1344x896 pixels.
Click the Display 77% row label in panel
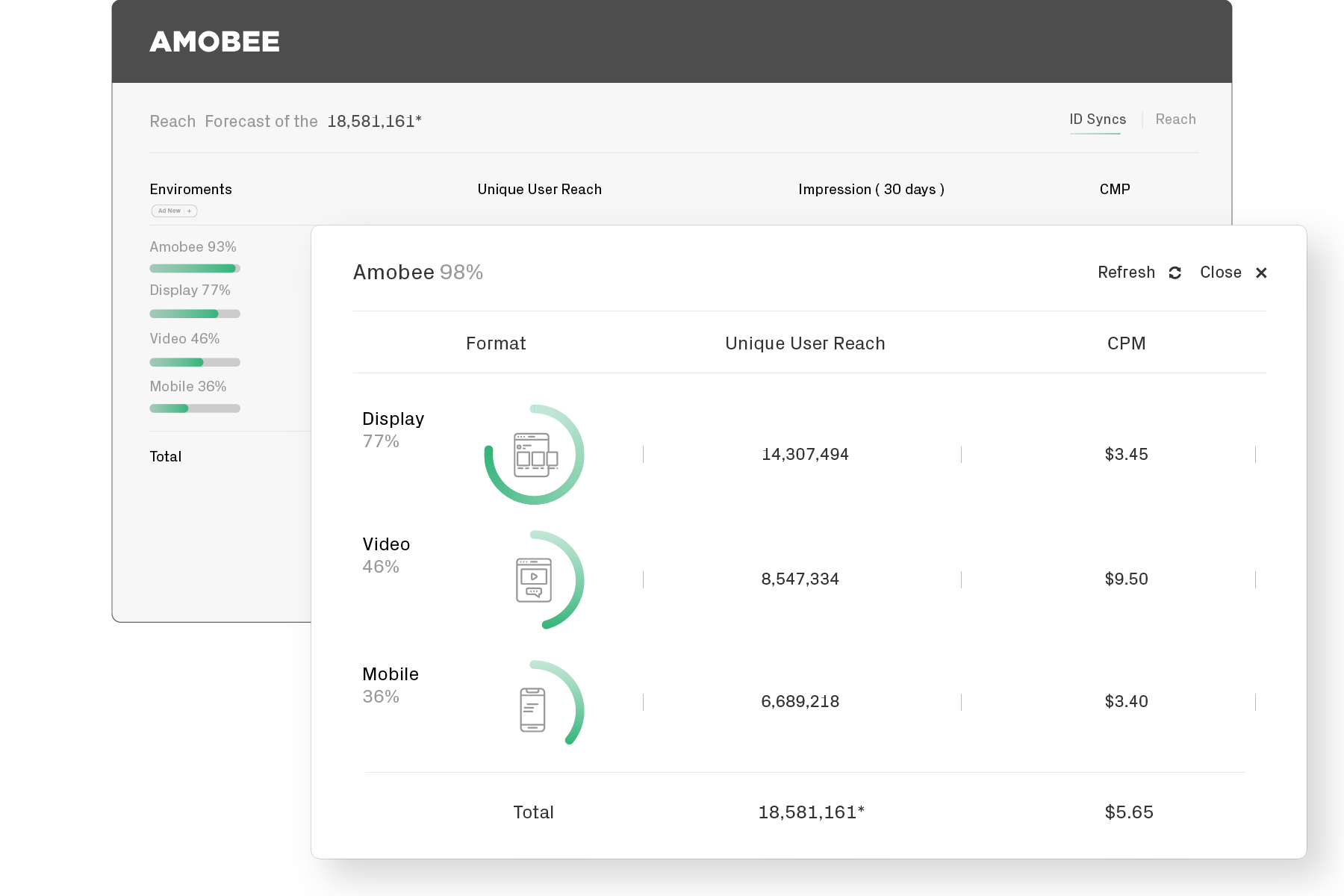(393, 430)
